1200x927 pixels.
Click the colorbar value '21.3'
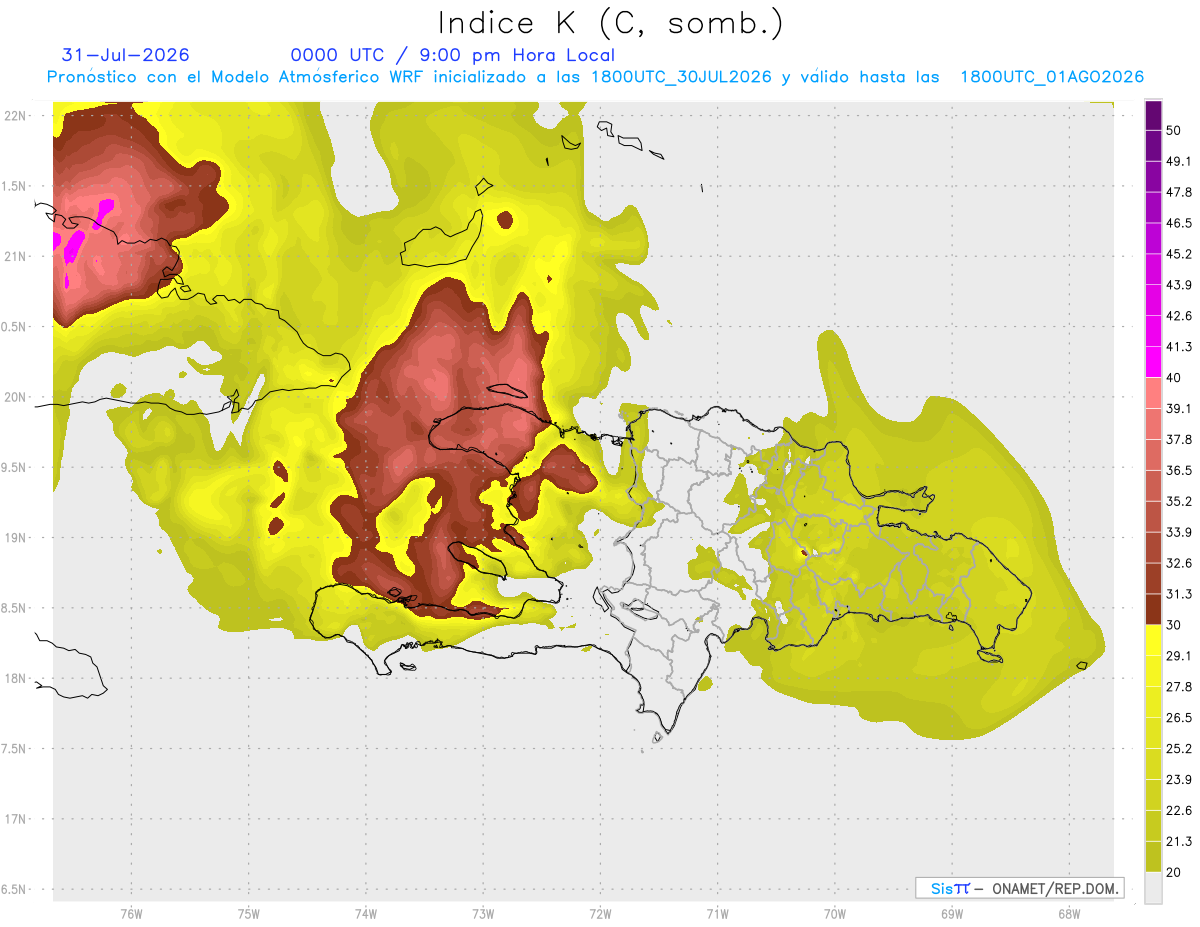(1180, 841)
